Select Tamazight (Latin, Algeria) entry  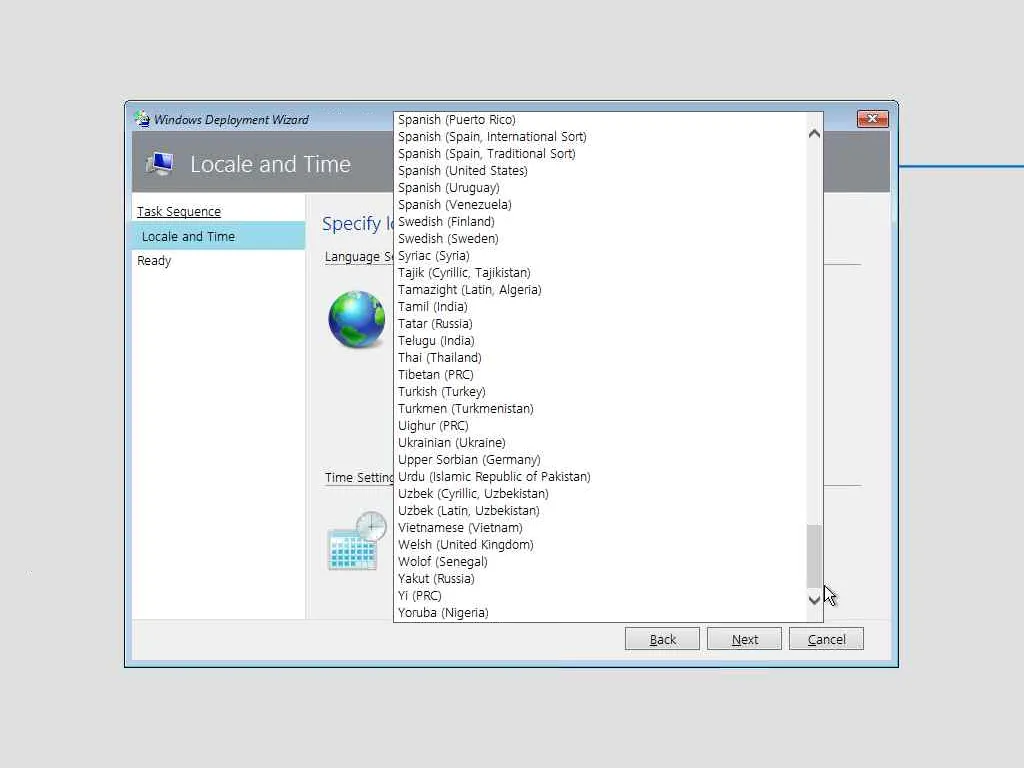[x=601, y=289]
